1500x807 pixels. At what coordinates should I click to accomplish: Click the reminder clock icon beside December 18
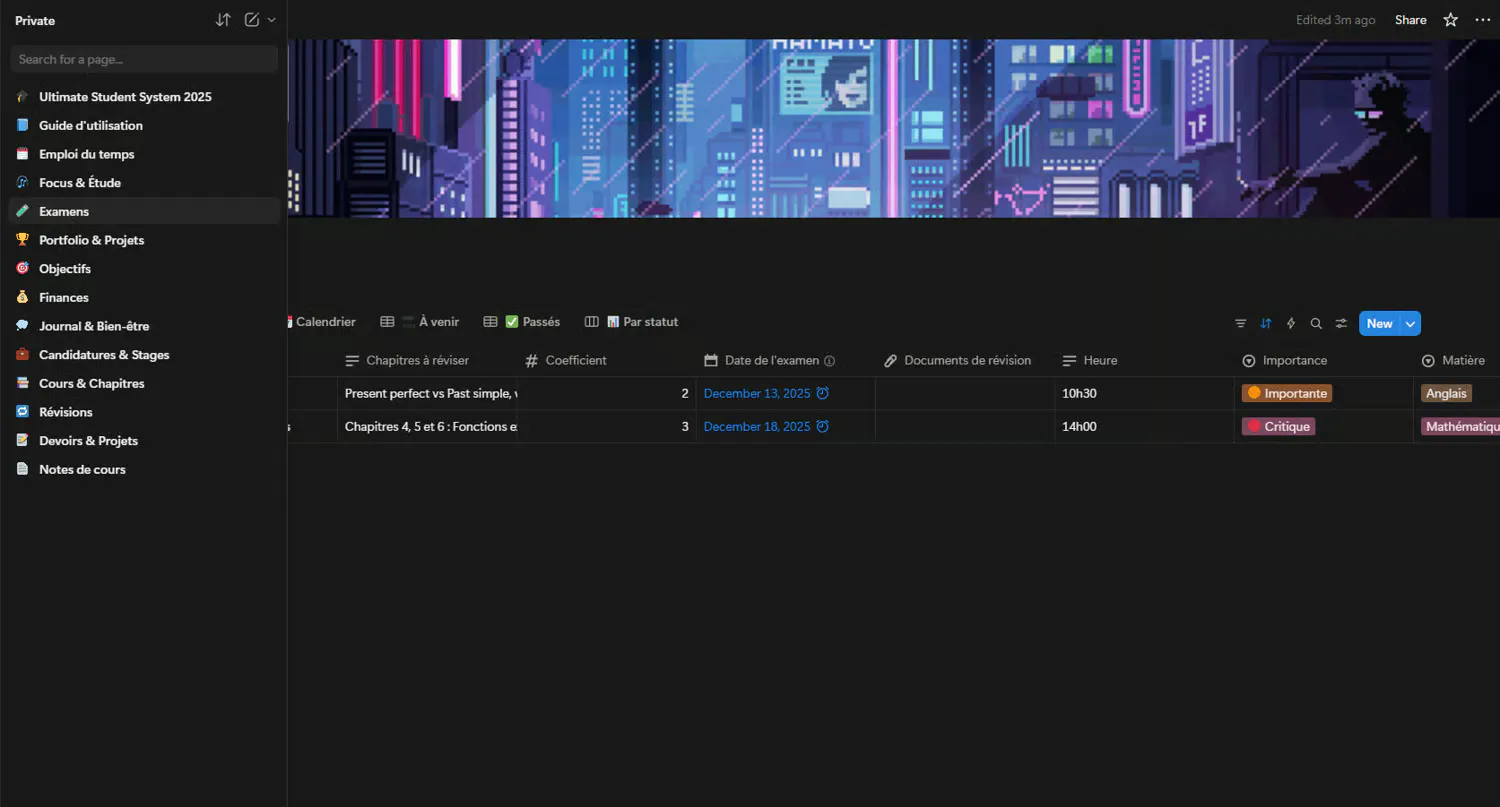click(822, 426)
